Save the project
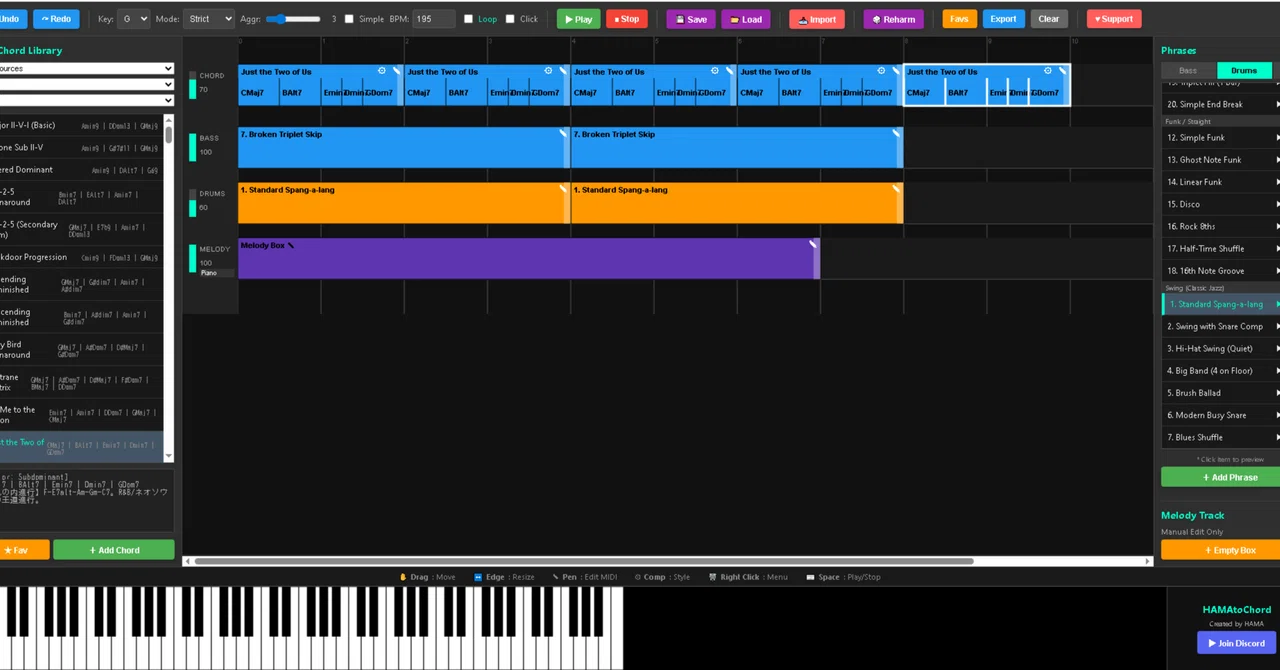The image size is (1280, 670). pos(691,19)
